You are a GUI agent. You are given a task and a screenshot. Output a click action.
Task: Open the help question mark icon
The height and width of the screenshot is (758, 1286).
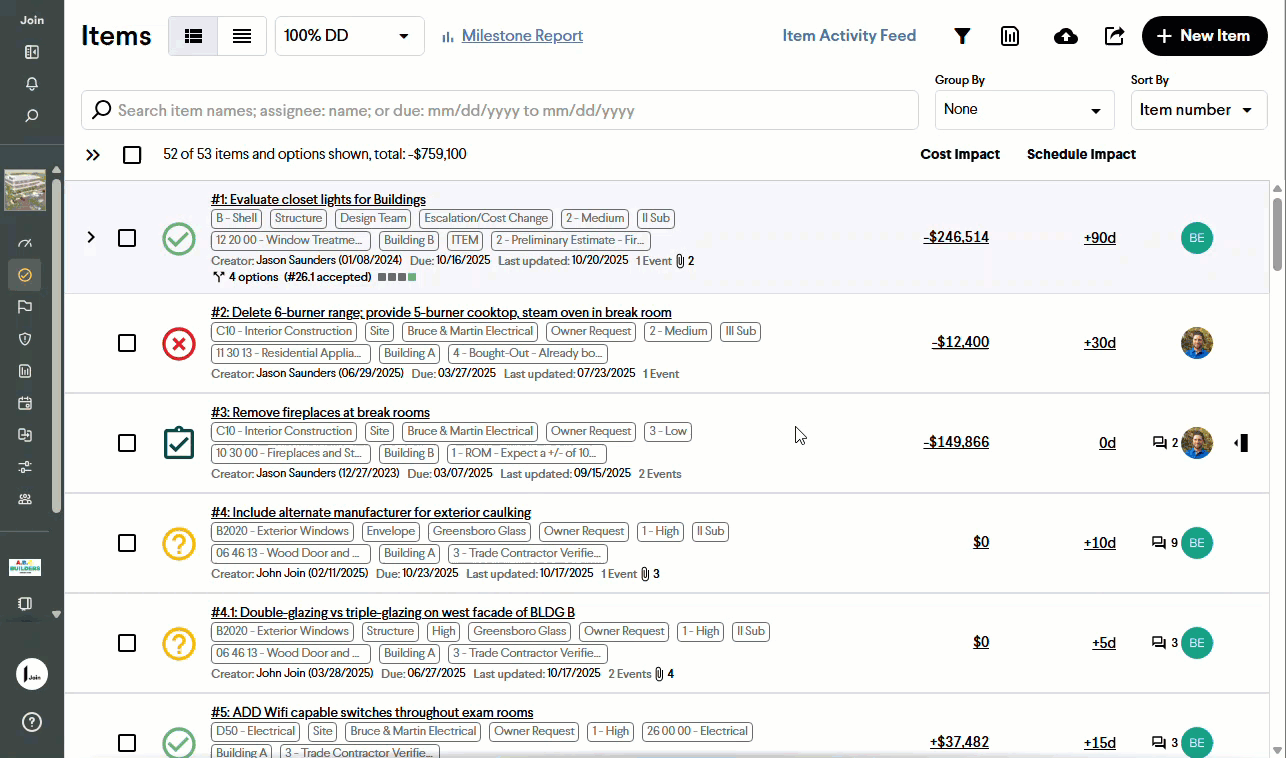click(32, 722)
